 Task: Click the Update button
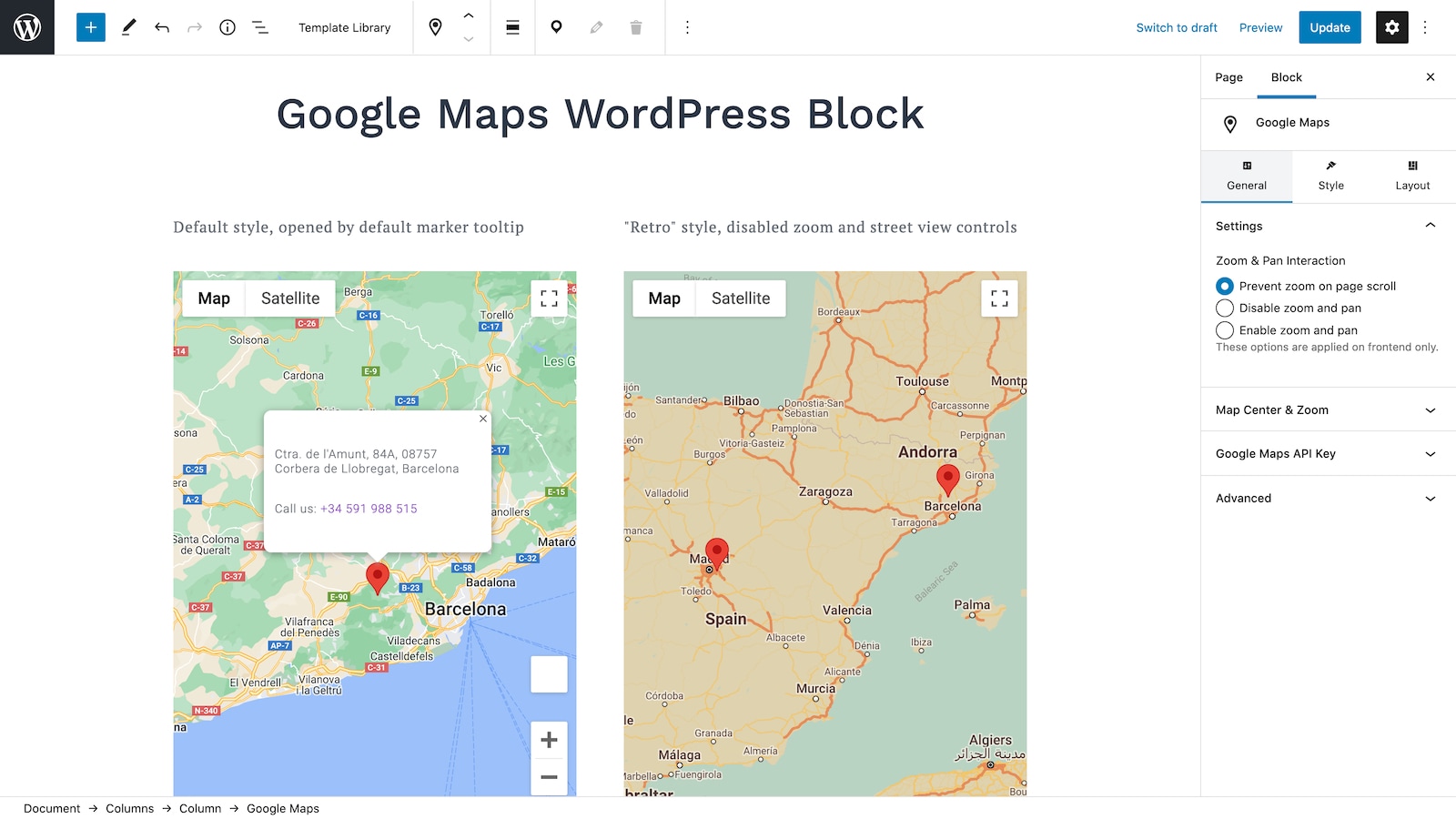pyautogui.click(x=1330, y=27)
